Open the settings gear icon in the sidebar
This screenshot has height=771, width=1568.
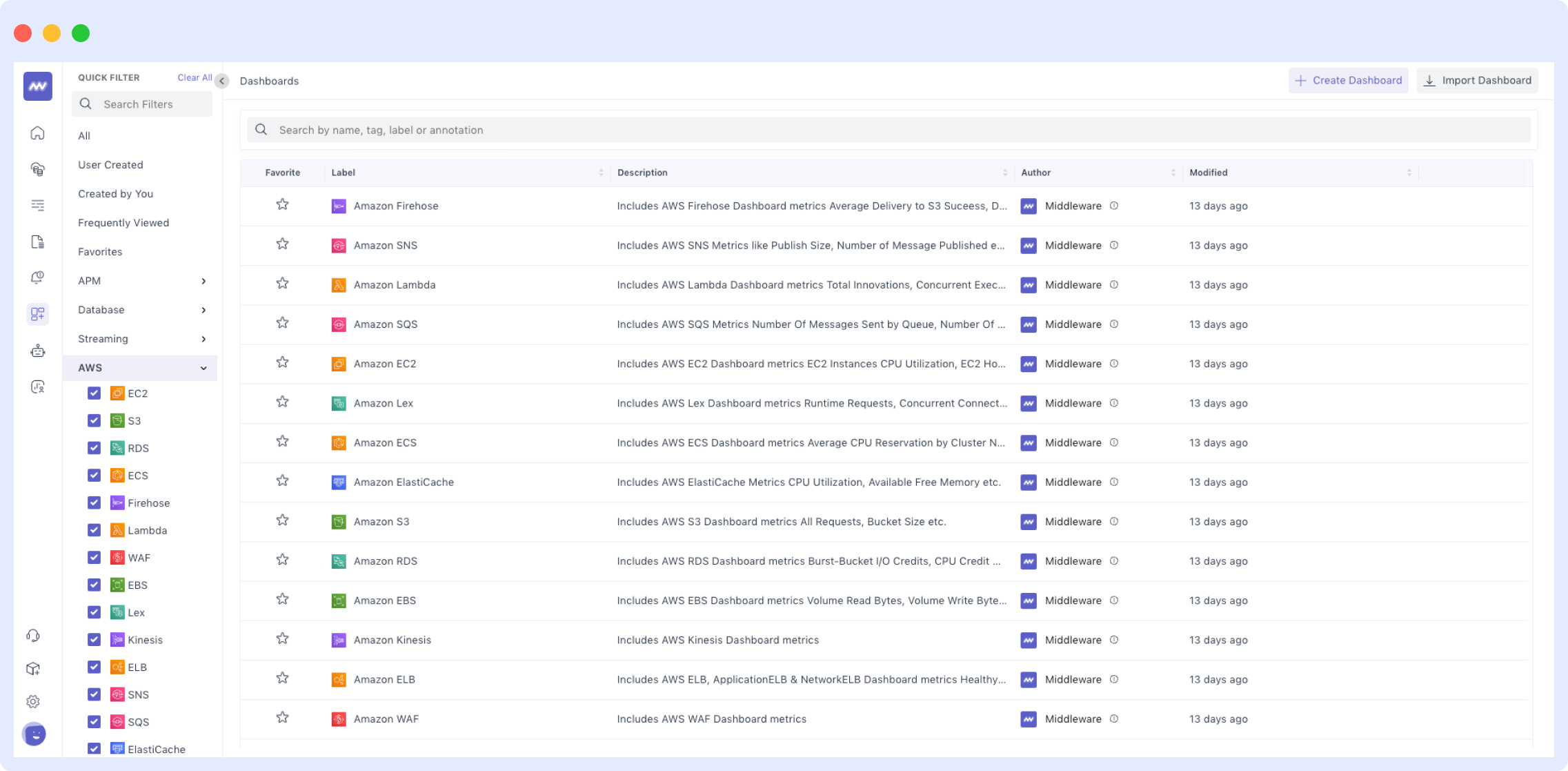tap(33, 701)
